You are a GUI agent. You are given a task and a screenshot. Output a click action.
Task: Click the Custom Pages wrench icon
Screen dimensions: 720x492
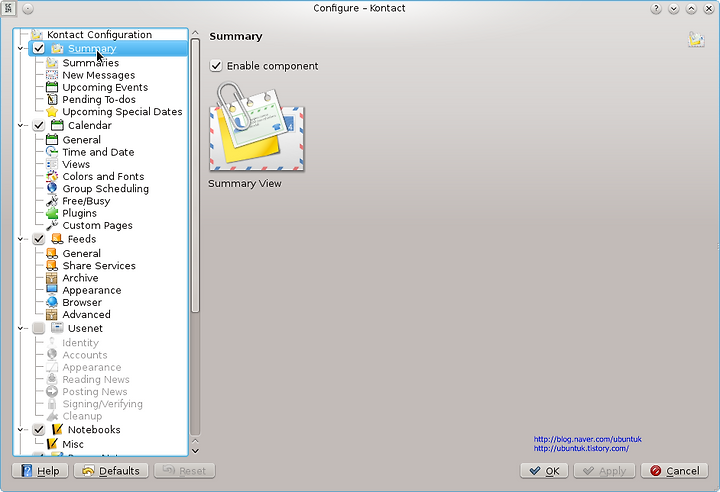tap(52, 226)
